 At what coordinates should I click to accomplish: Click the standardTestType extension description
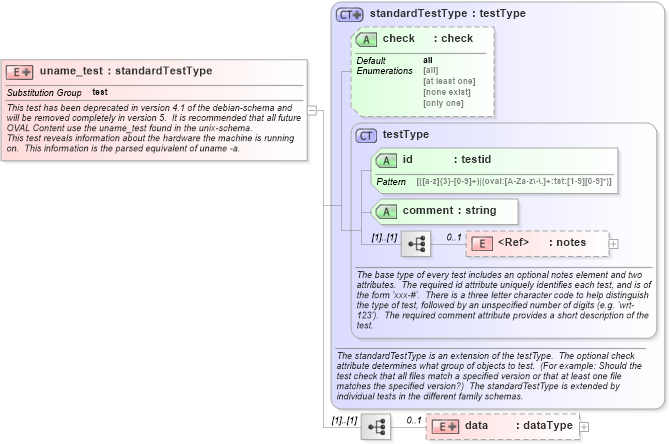coord(489,376)
